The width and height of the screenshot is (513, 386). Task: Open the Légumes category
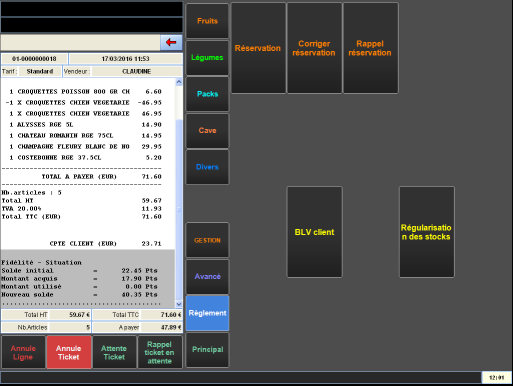(x=207, y=58)
